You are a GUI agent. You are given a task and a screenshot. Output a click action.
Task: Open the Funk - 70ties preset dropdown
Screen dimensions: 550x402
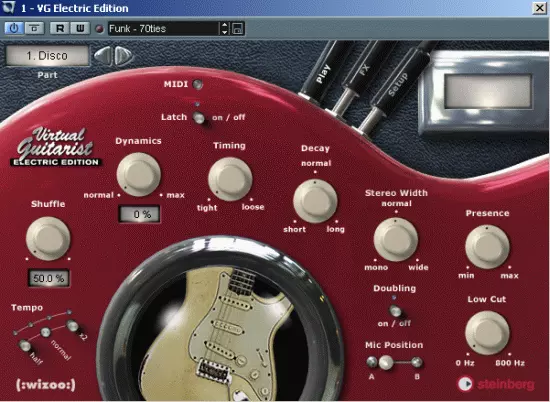163,28
